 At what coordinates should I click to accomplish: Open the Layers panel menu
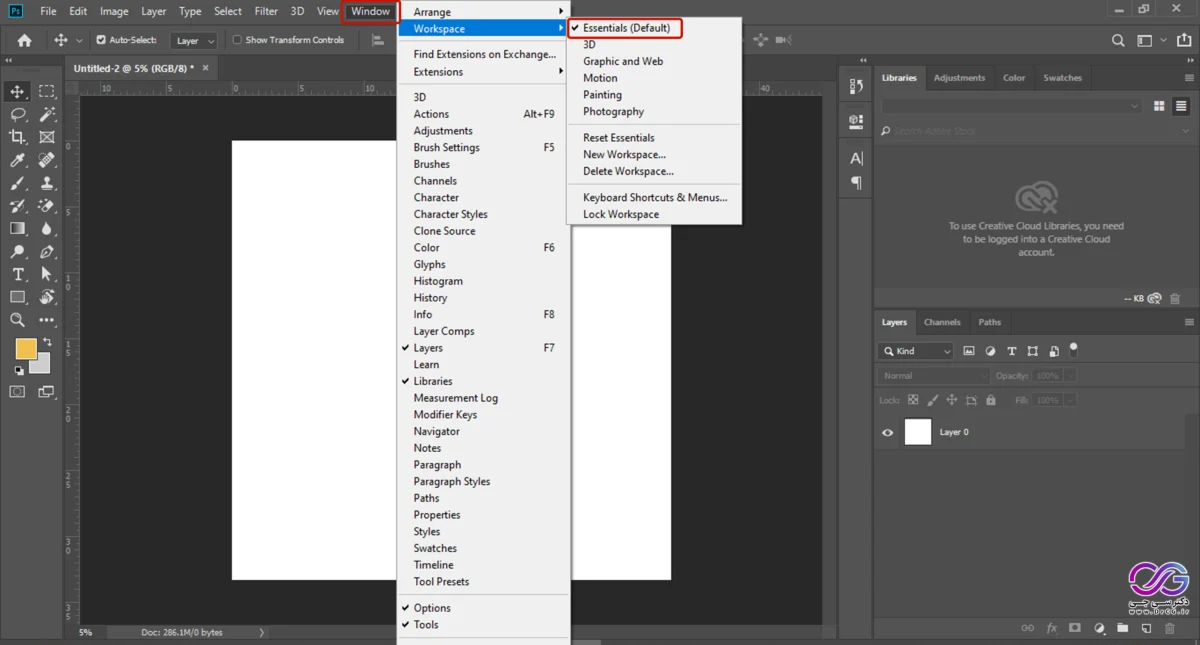point(1189,322)
